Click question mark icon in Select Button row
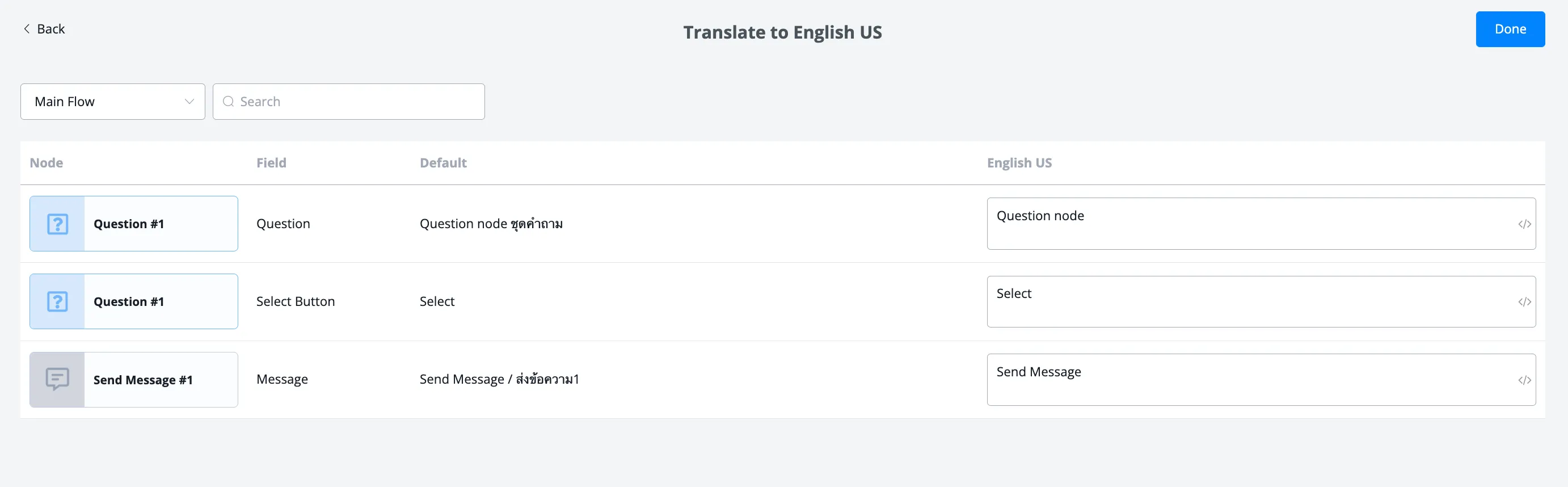1568x487 pixels. 57,302
